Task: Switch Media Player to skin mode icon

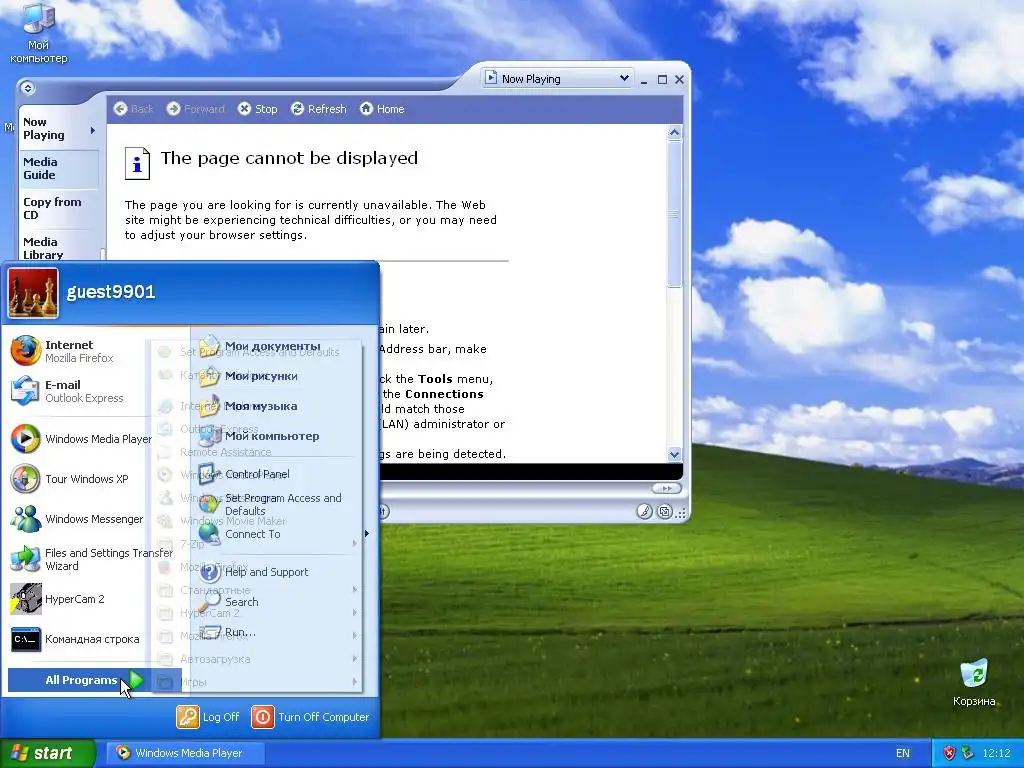Action: tap(664, 511)
